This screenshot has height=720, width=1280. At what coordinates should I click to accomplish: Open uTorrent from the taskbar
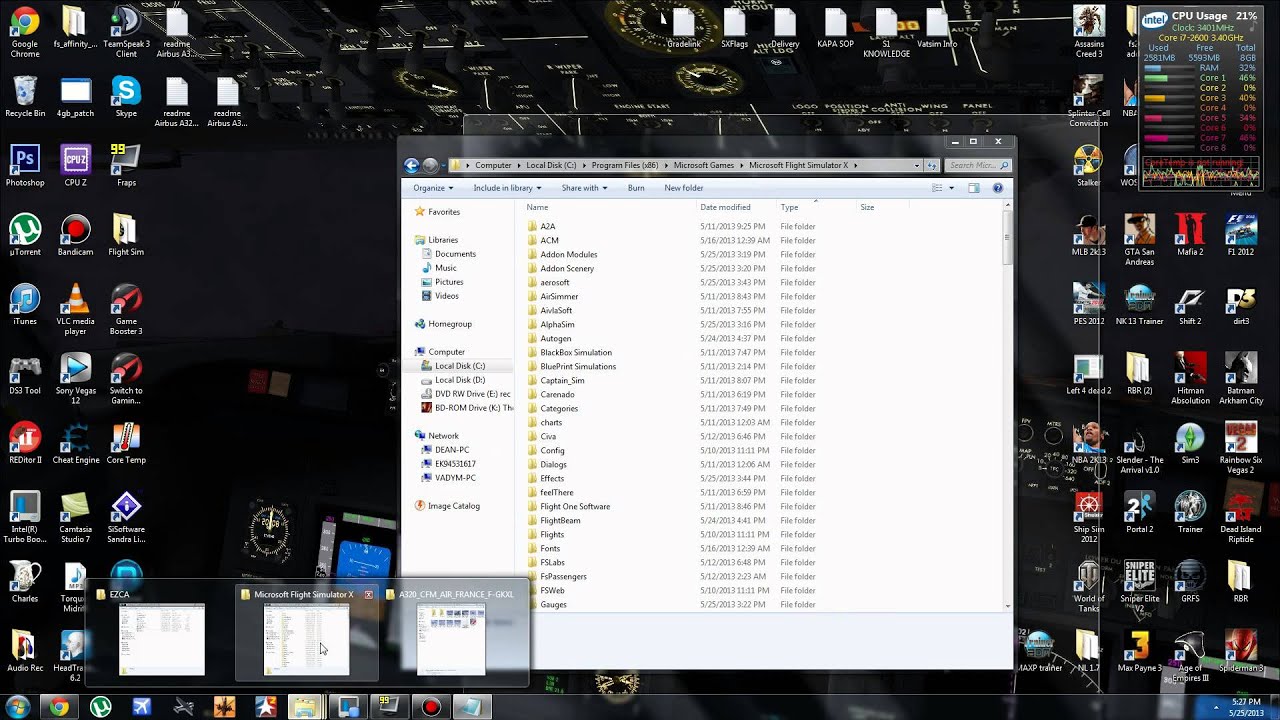tap(100, 707)
